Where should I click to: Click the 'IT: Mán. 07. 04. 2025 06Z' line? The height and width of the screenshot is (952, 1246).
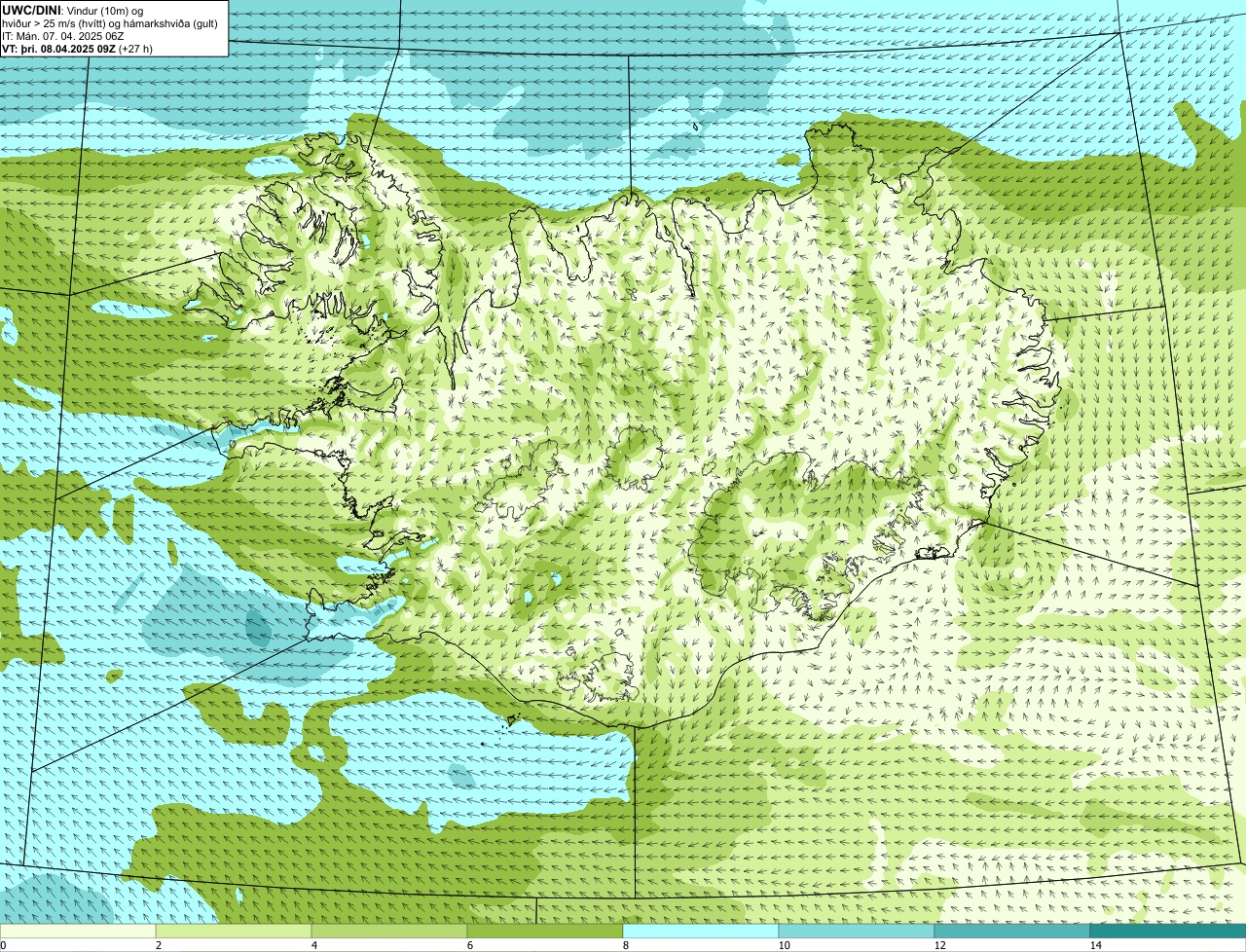click(63, 36)
